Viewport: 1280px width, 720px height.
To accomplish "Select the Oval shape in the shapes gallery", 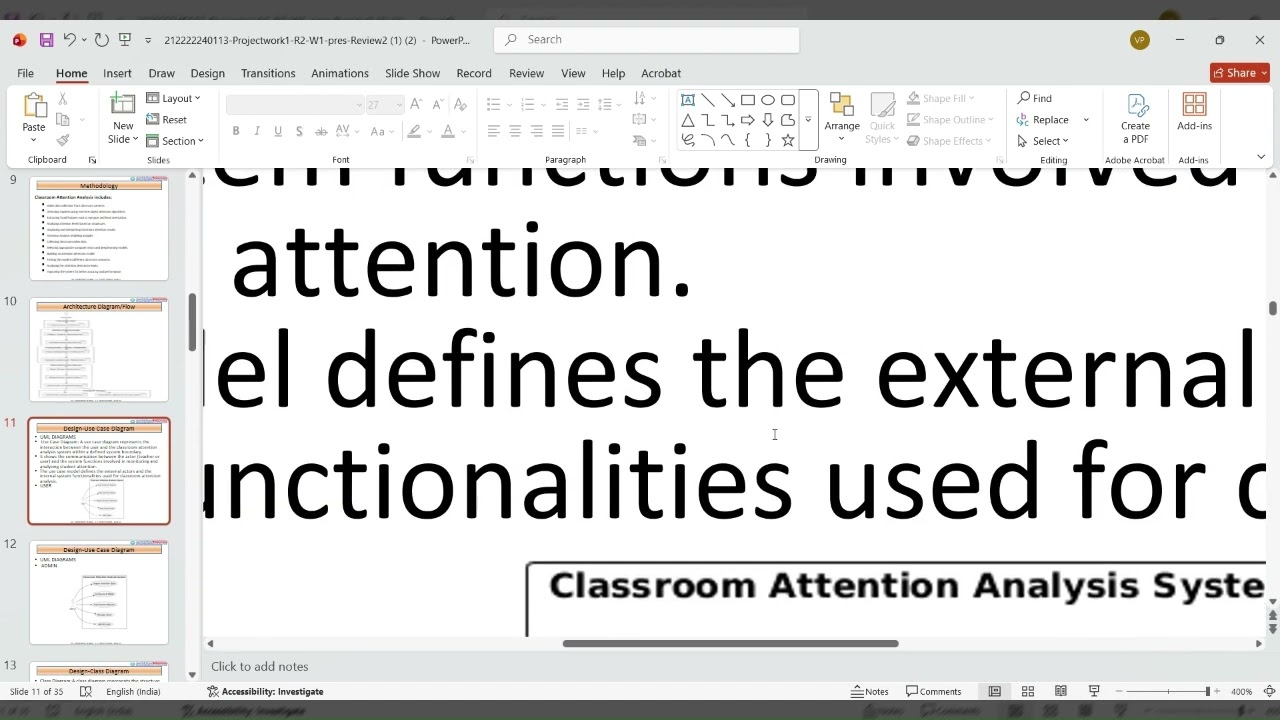I will tap(768, 100).
